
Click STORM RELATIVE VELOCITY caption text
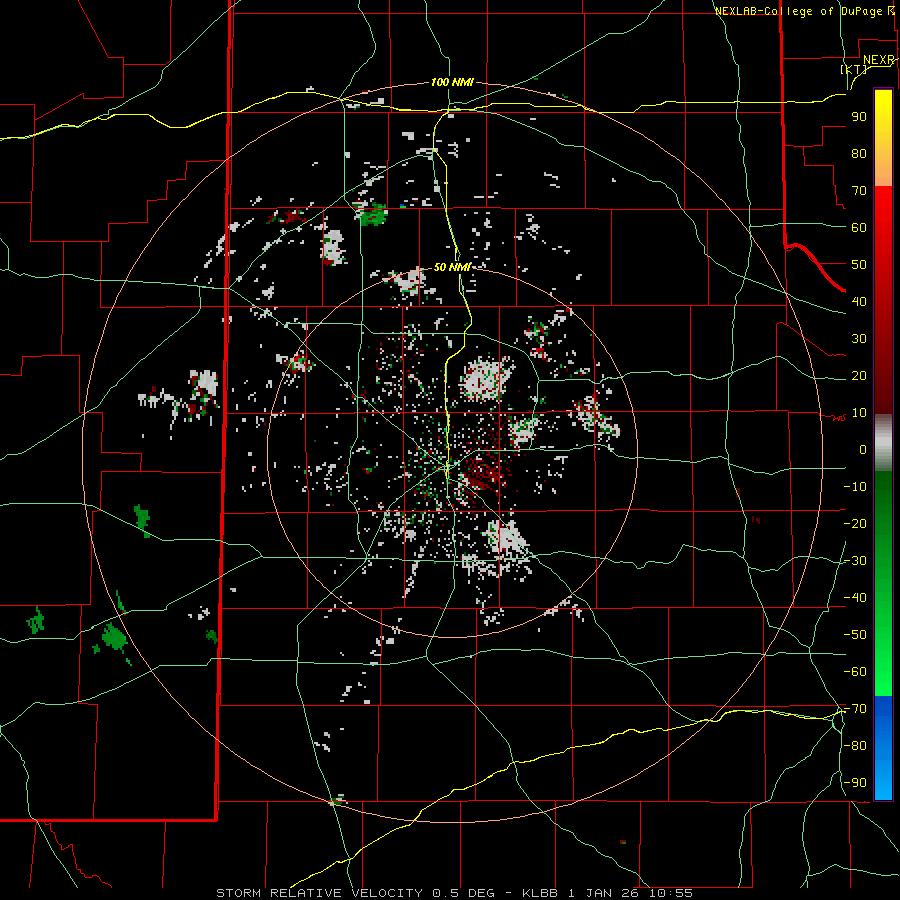(x=319, y=893)
